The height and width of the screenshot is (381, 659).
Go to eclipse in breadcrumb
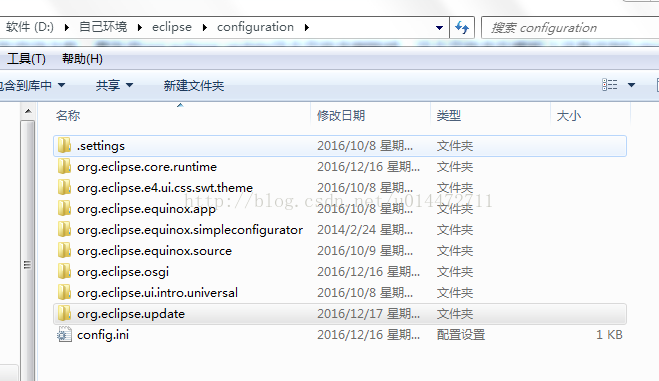tap(171, 27)
